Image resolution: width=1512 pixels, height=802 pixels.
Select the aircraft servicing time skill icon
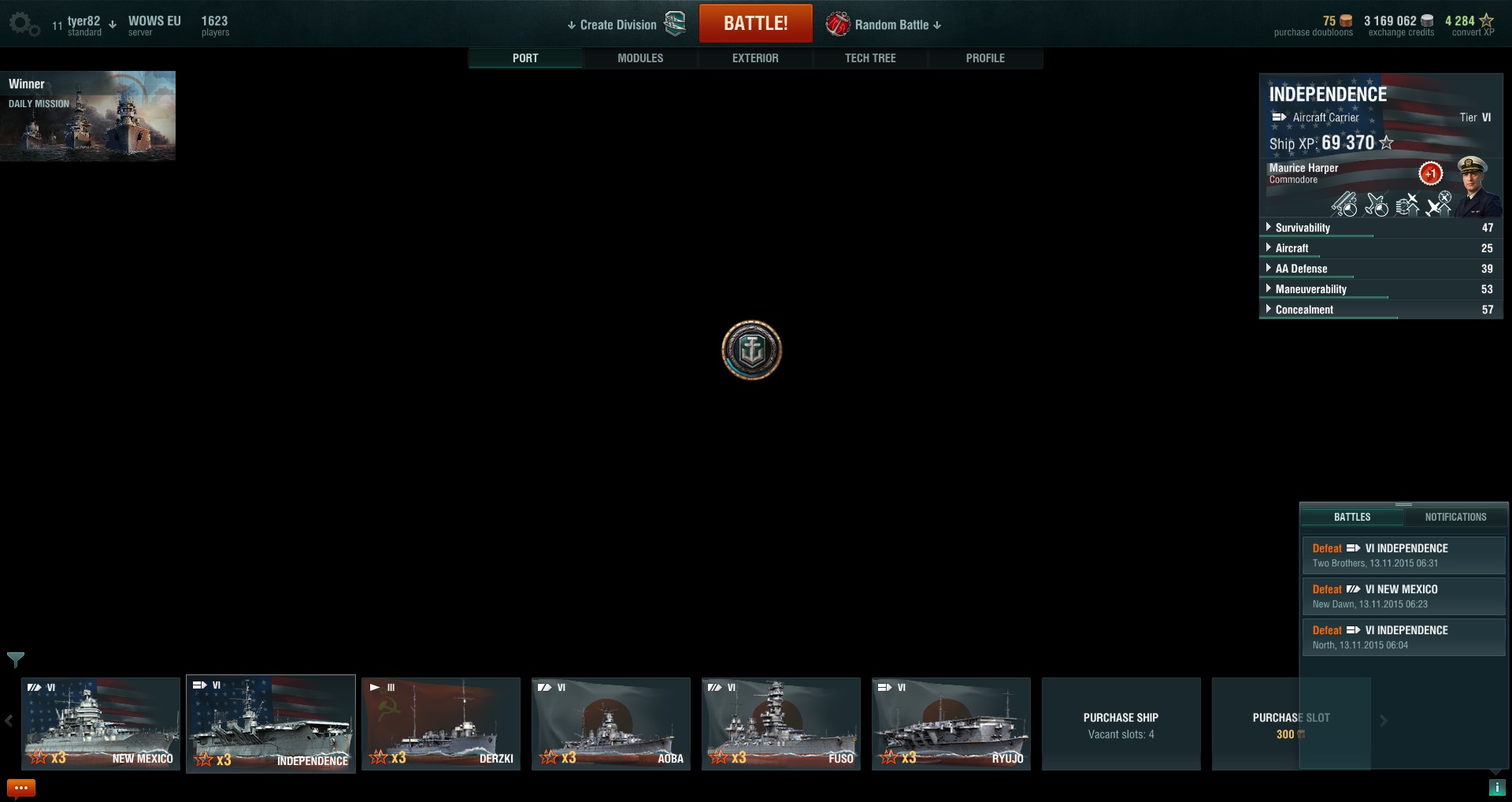(x=1376, y=204)
